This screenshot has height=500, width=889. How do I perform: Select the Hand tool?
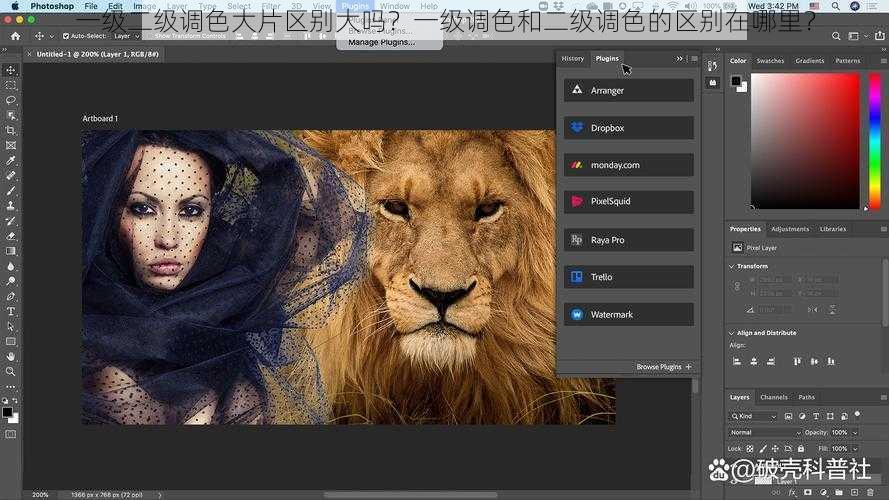tap(11, 356)
